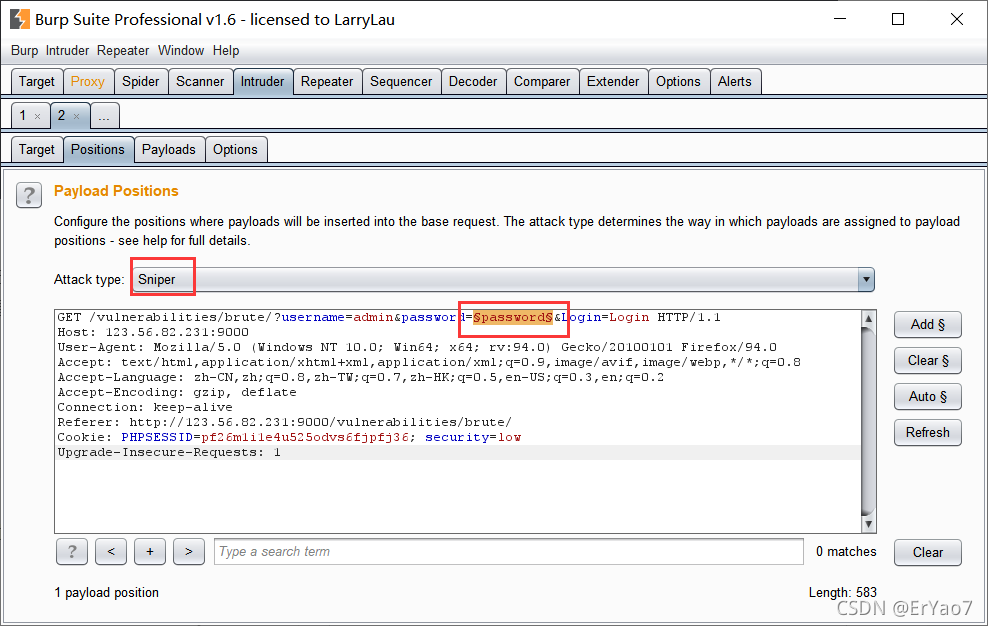Click the Accept: text/html header line
Image resolution: width=988 pixels, height=626 pixels.
[429, 362]
